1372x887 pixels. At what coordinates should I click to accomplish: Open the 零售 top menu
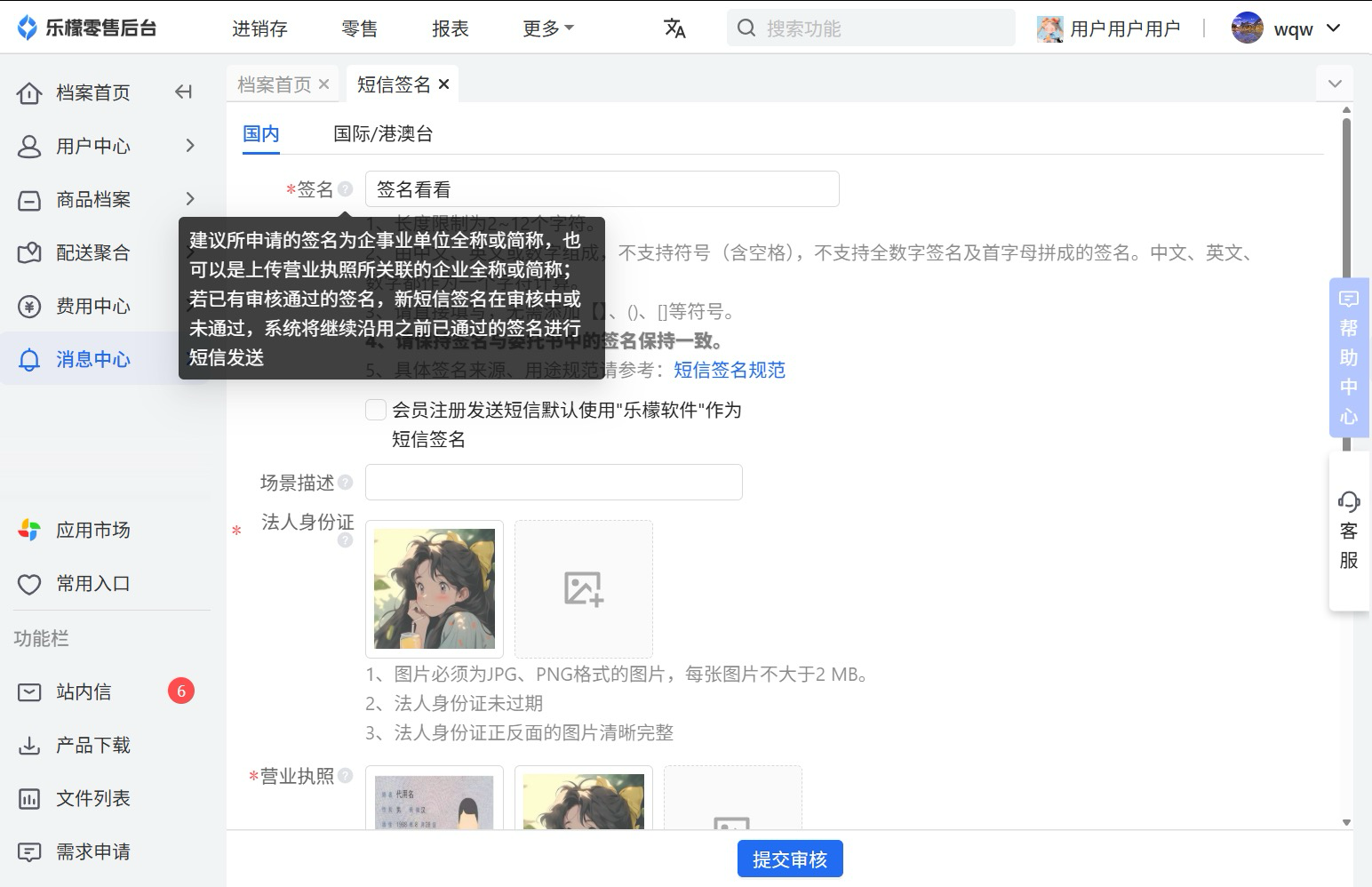359,28
